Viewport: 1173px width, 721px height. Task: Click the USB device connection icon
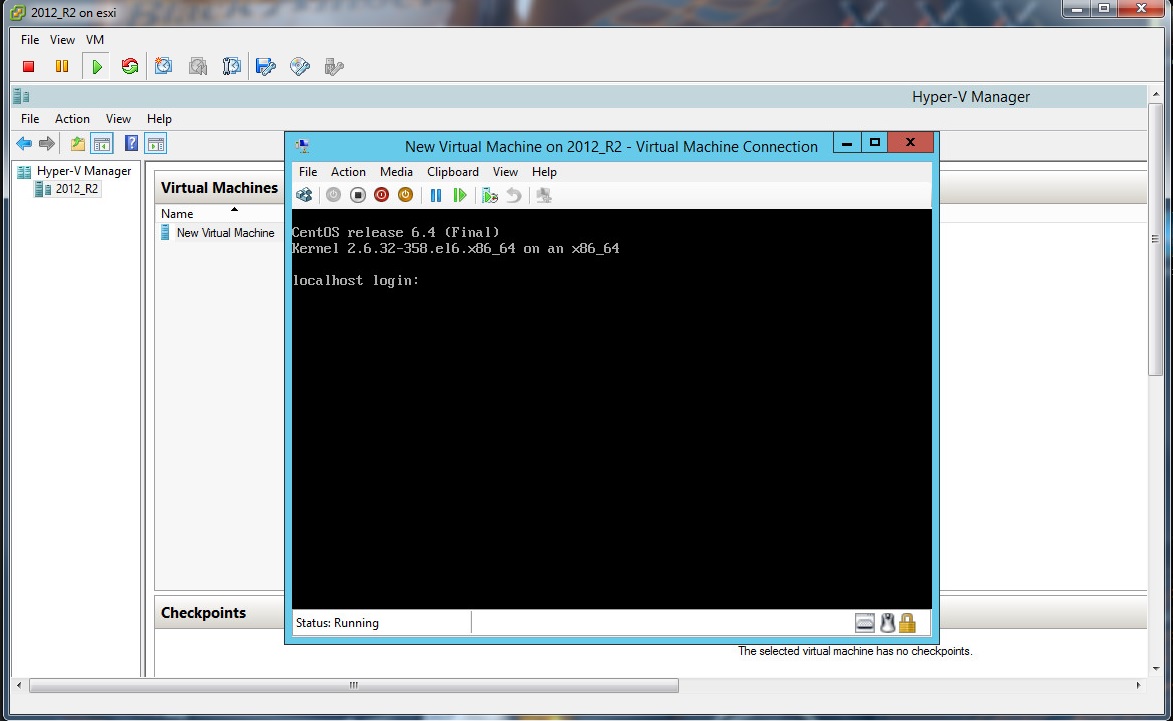click(334, 67)
